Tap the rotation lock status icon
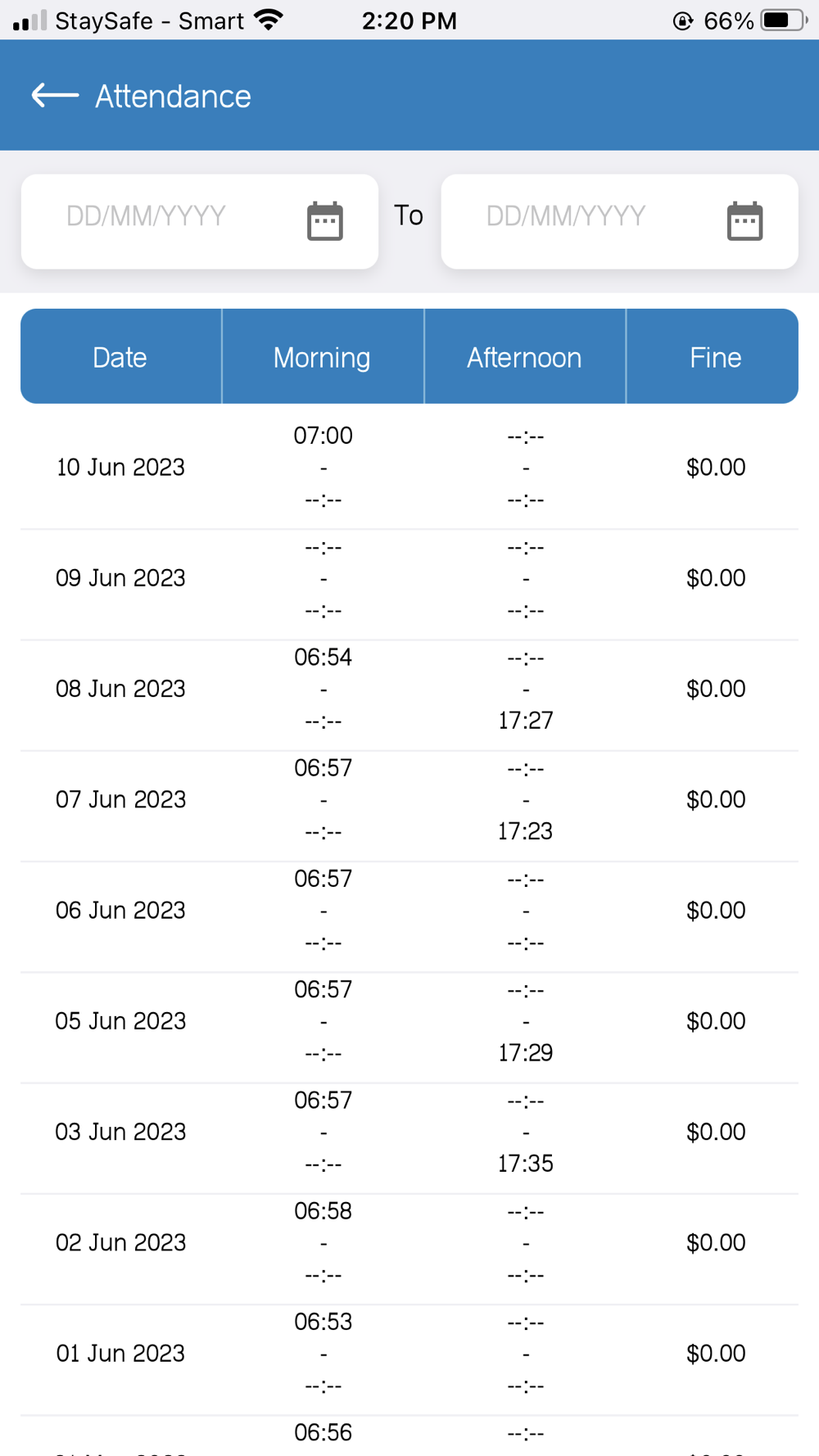The width and height of the screenshot is (819, 1456). click(682, 21)
